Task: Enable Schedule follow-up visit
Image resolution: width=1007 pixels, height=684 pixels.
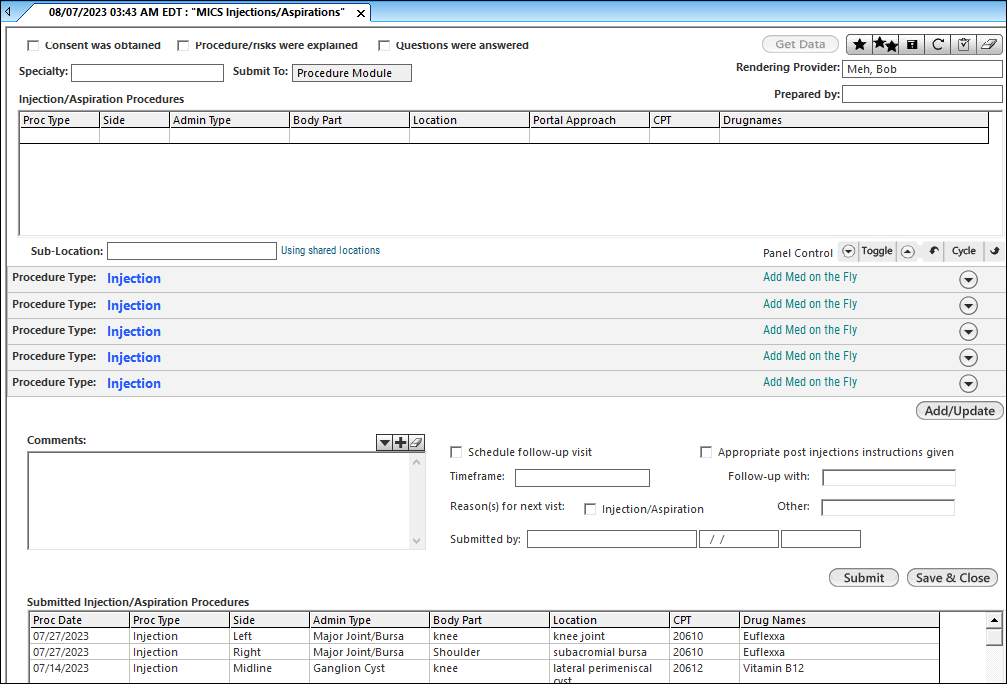Action: 456,452
